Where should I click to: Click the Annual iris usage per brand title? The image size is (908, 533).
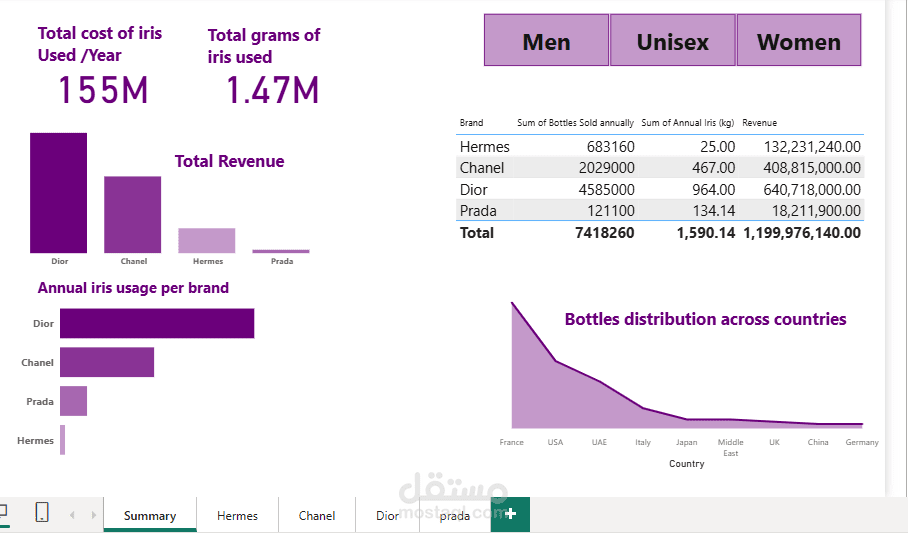[133, 288]
